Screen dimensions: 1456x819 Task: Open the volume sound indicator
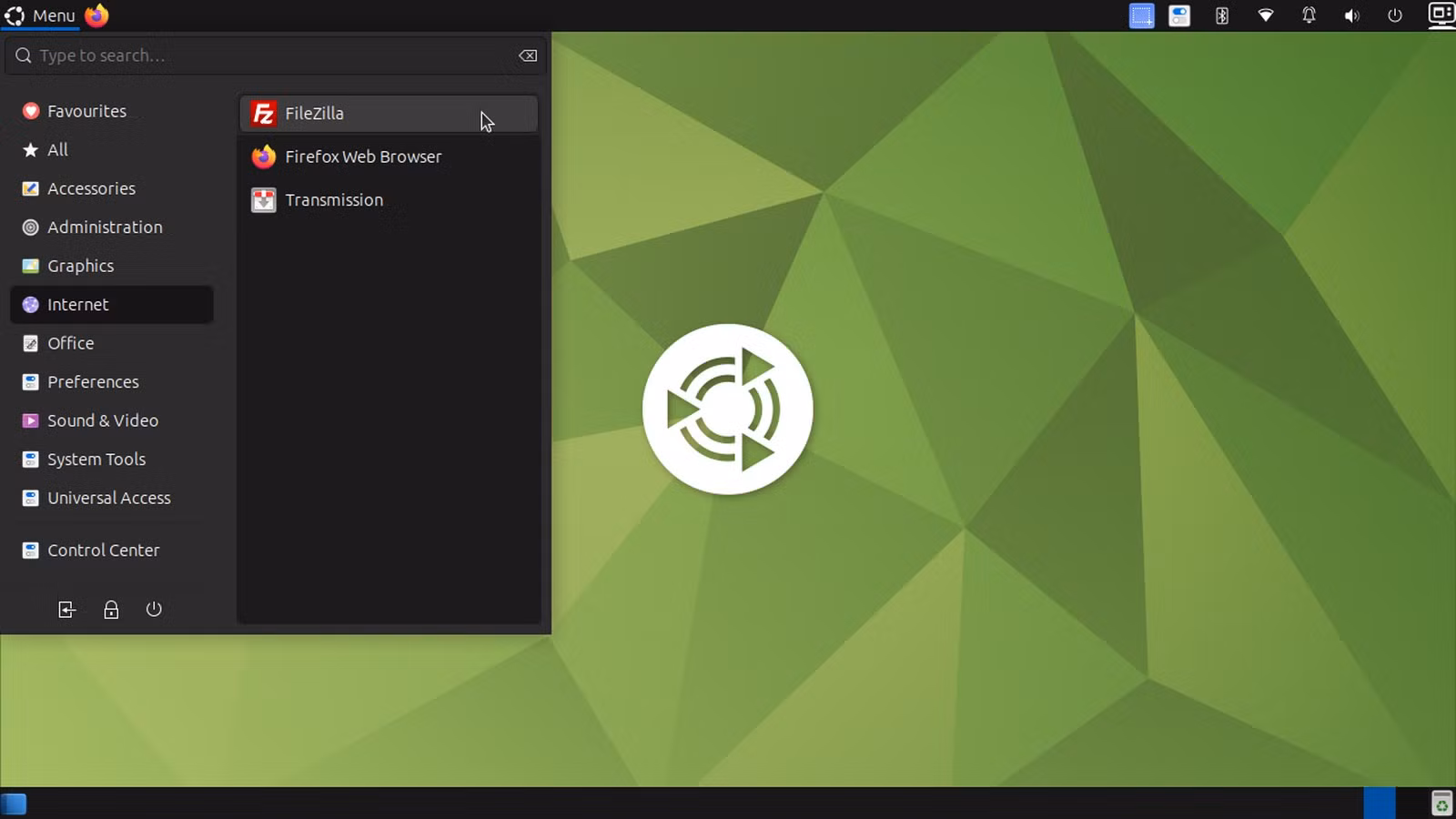click(x=1352, y=15)
